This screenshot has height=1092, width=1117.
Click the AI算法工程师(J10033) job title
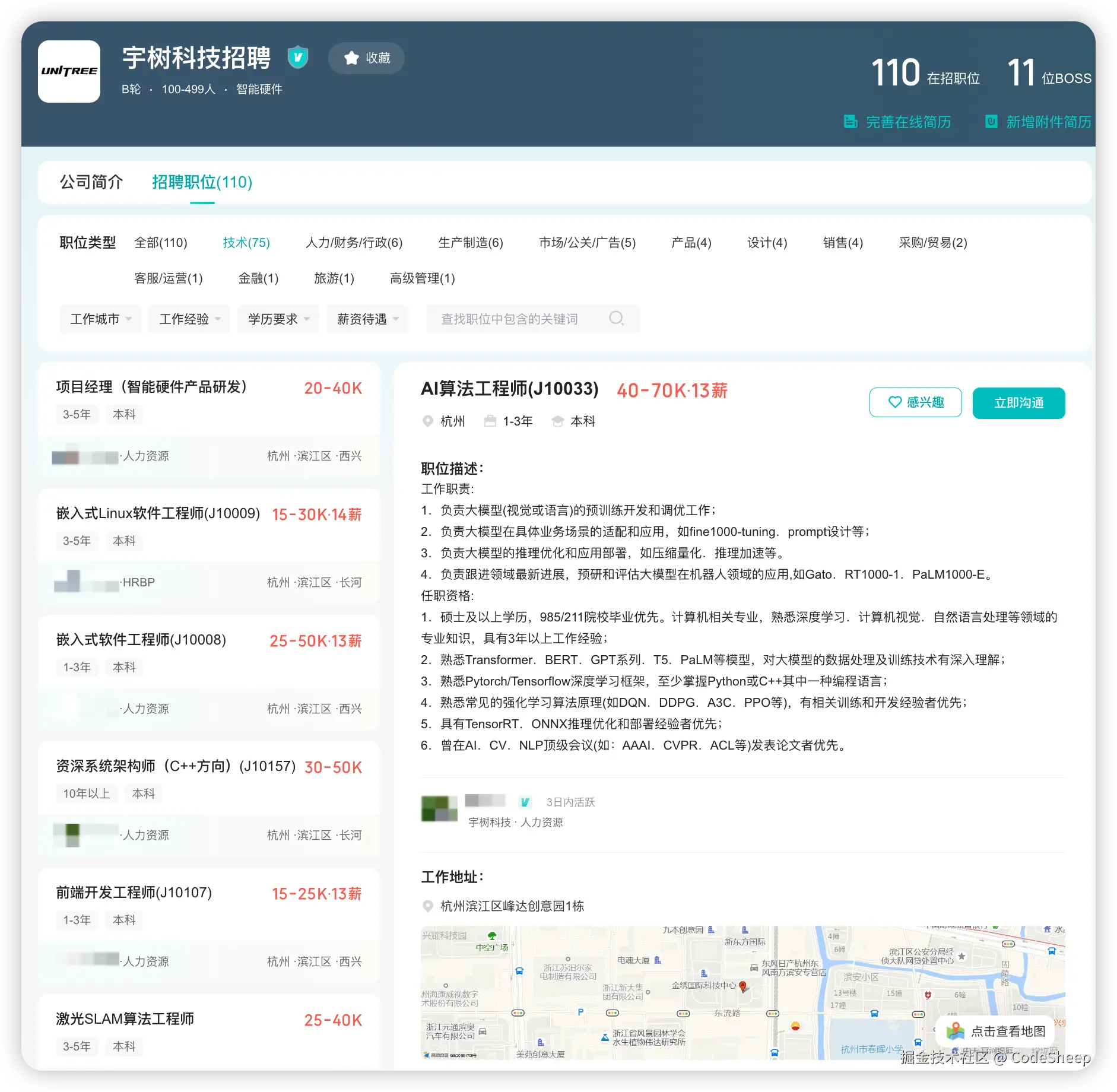[510, 389]
